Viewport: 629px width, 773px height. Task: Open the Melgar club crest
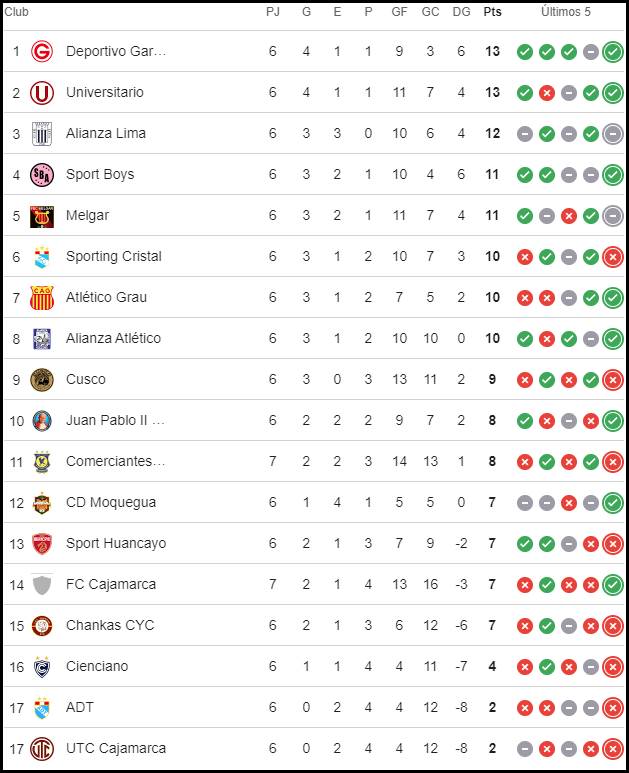click(42, 216)
